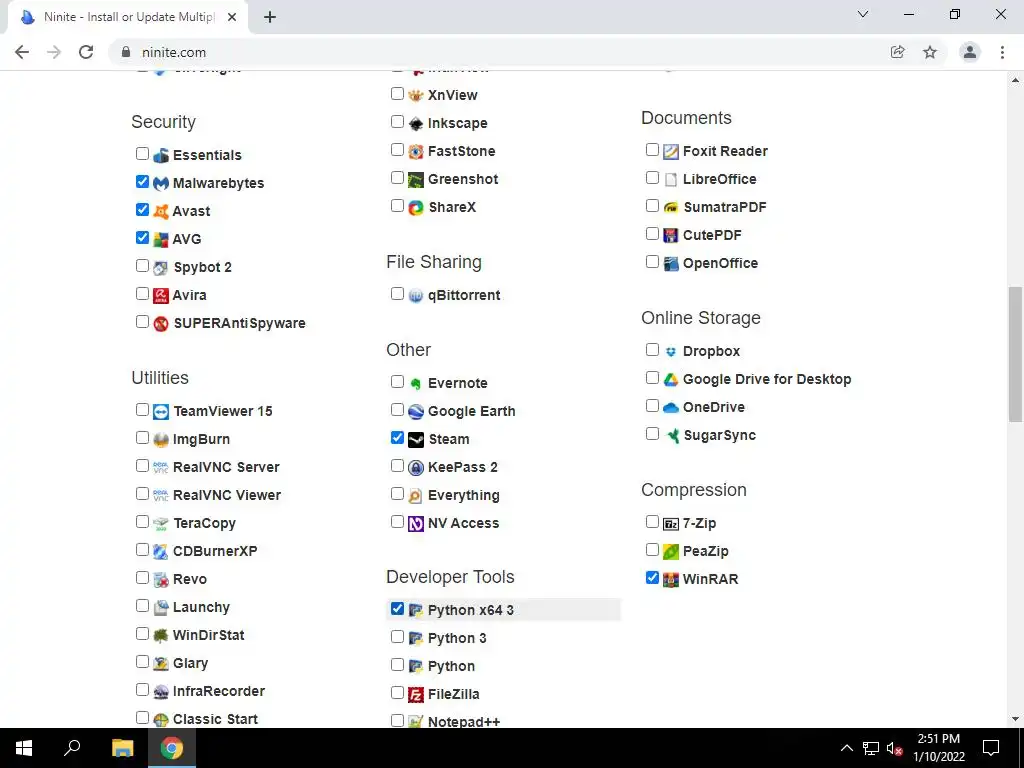The width and height of the screenshot is (1024, 768).
Task: Click the Avast orange icon
Action: 161,212
